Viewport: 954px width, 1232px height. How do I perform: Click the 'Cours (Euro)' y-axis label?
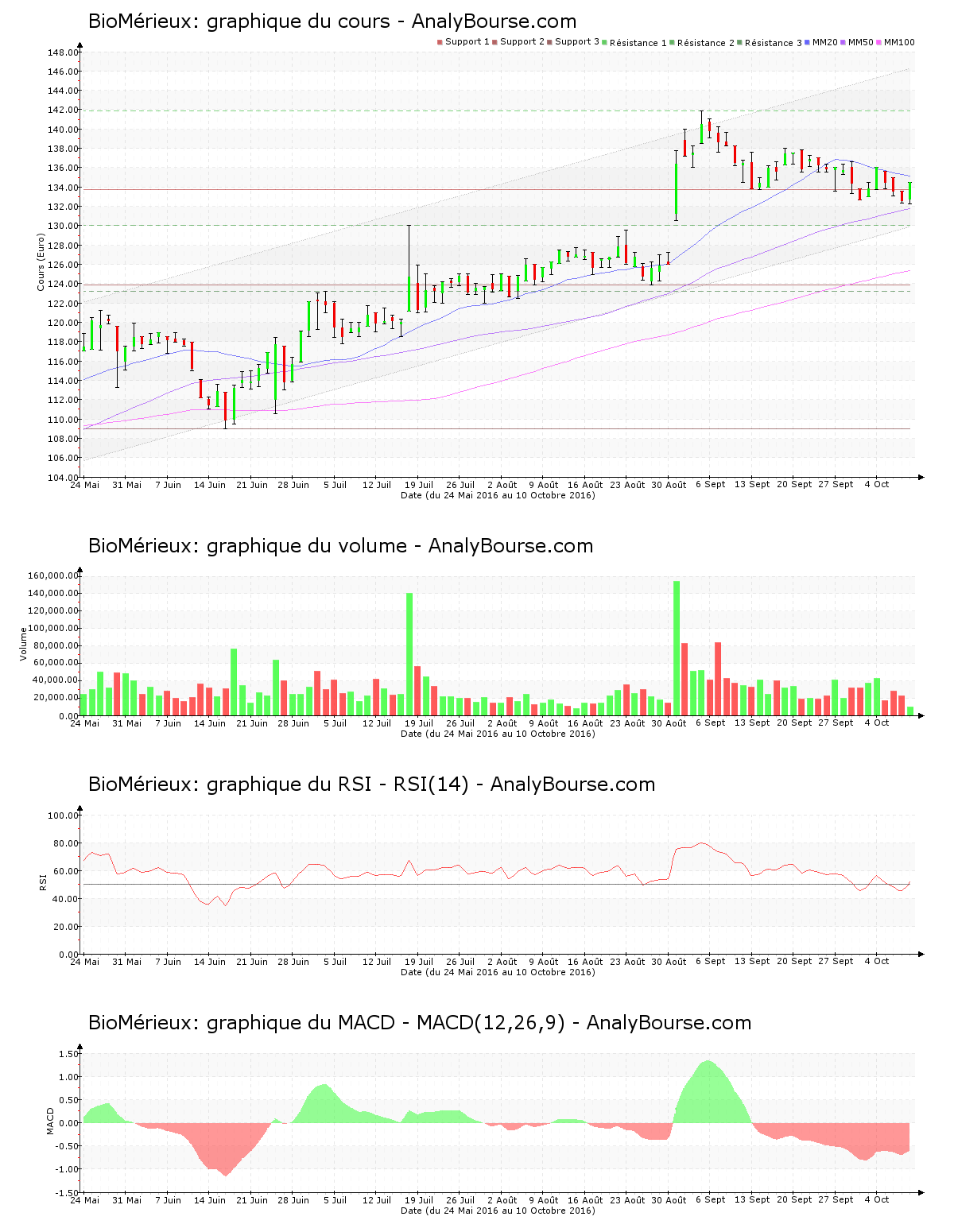coord(41,262)
